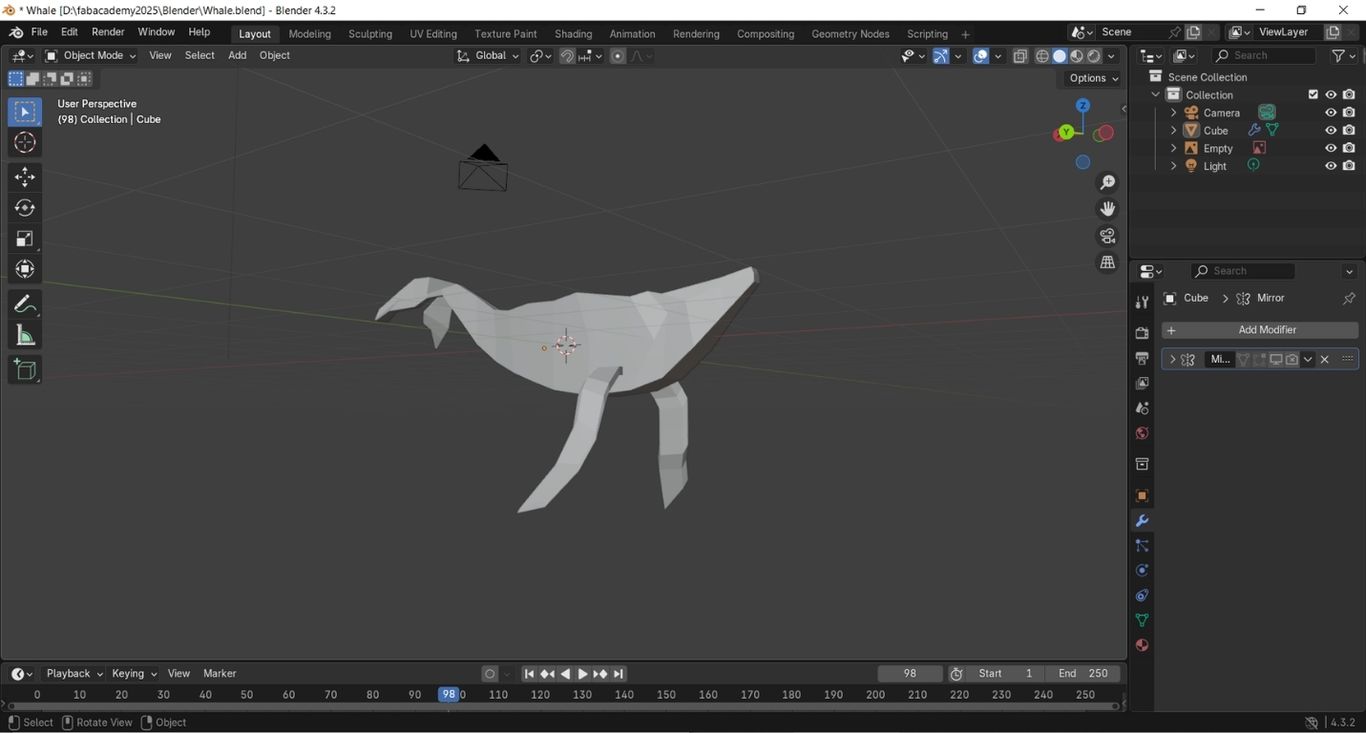1366x733 pixels.
Task: Expand the Mirror modifier panel
Action: [x=1172, y=359]
